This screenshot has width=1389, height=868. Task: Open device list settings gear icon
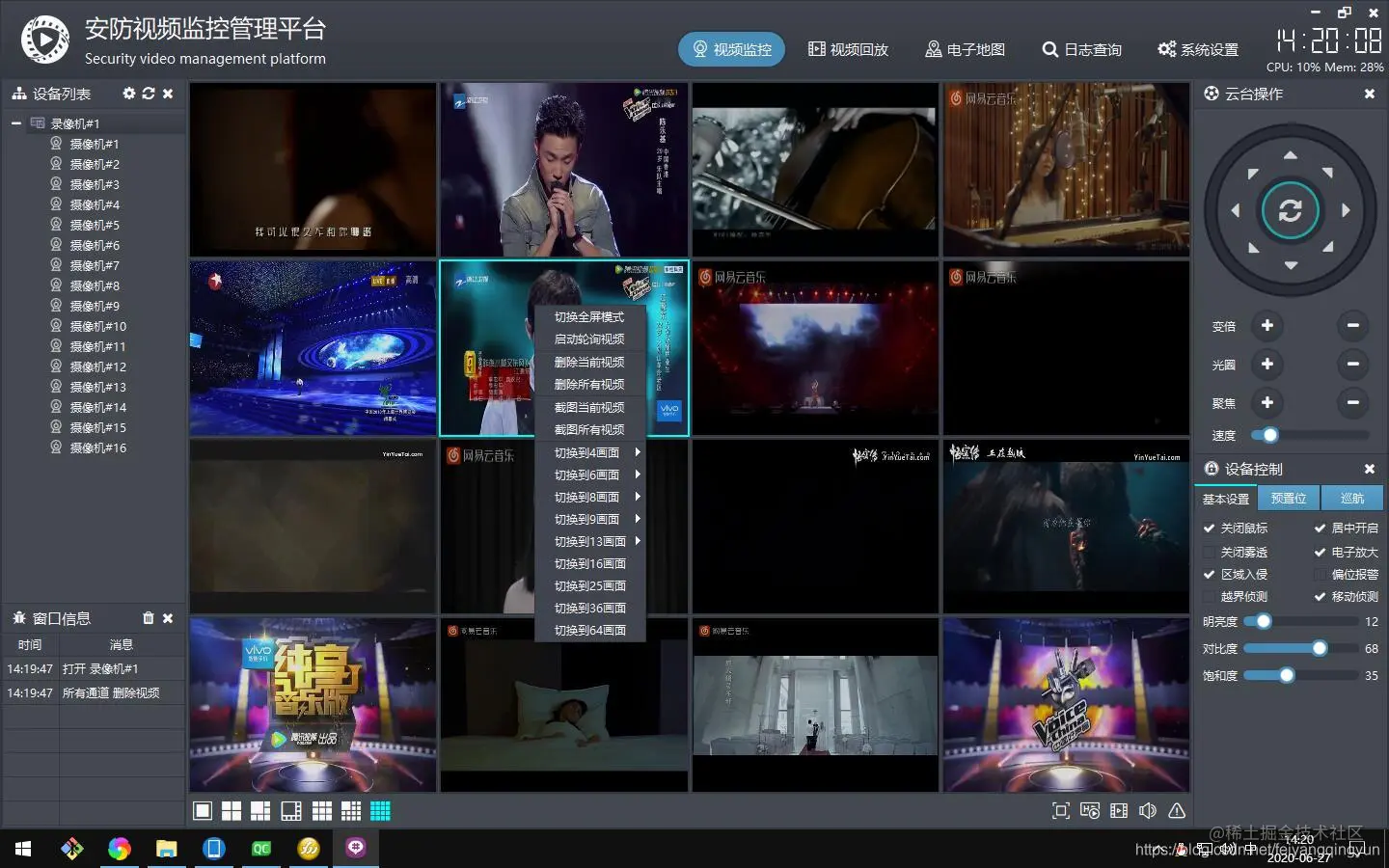[x=129, y=94]
